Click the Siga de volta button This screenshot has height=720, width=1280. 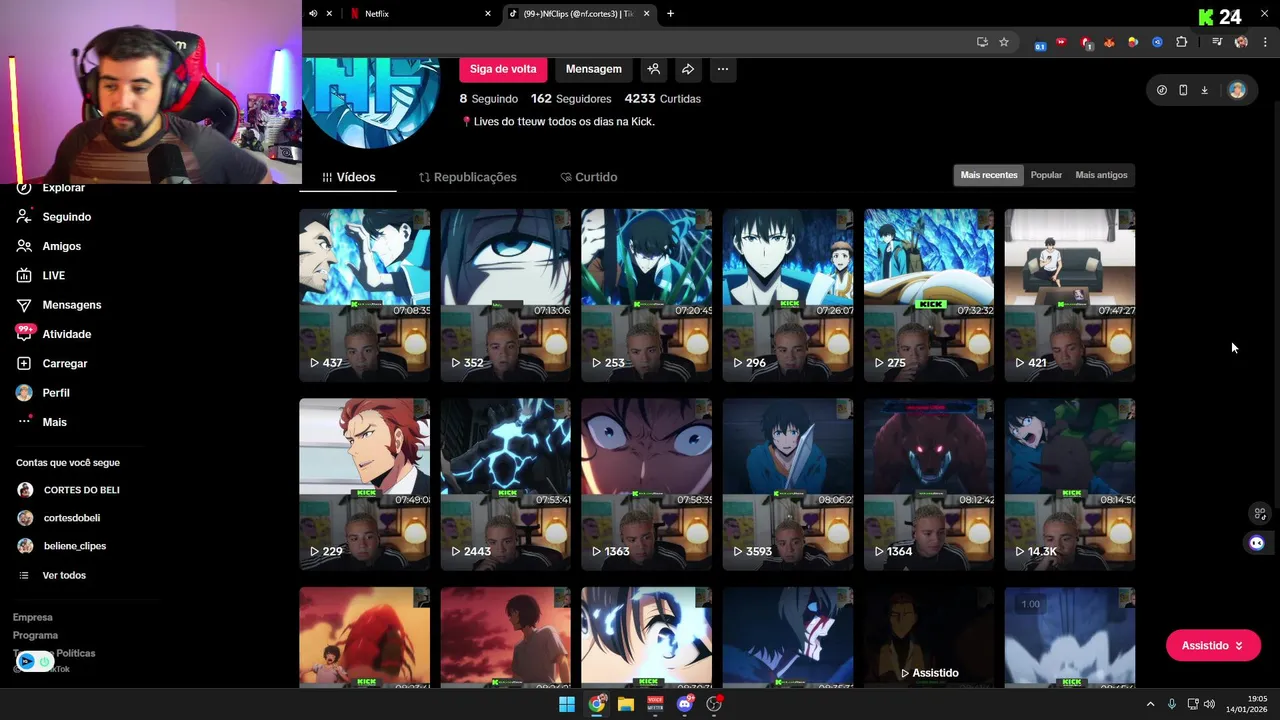pyautogui.click(x=503, y=69)
